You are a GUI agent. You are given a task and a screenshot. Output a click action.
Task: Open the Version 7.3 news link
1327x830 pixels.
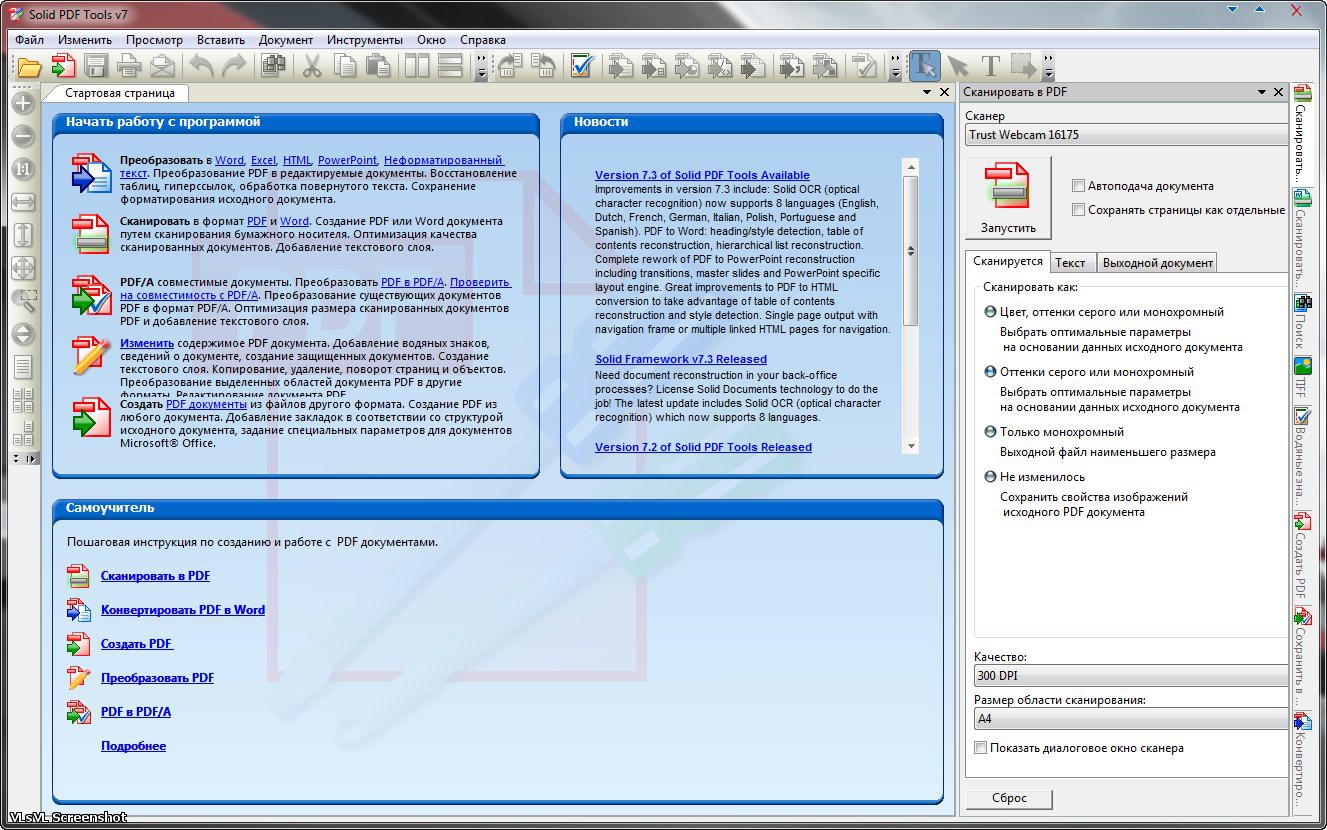[702, 175]
